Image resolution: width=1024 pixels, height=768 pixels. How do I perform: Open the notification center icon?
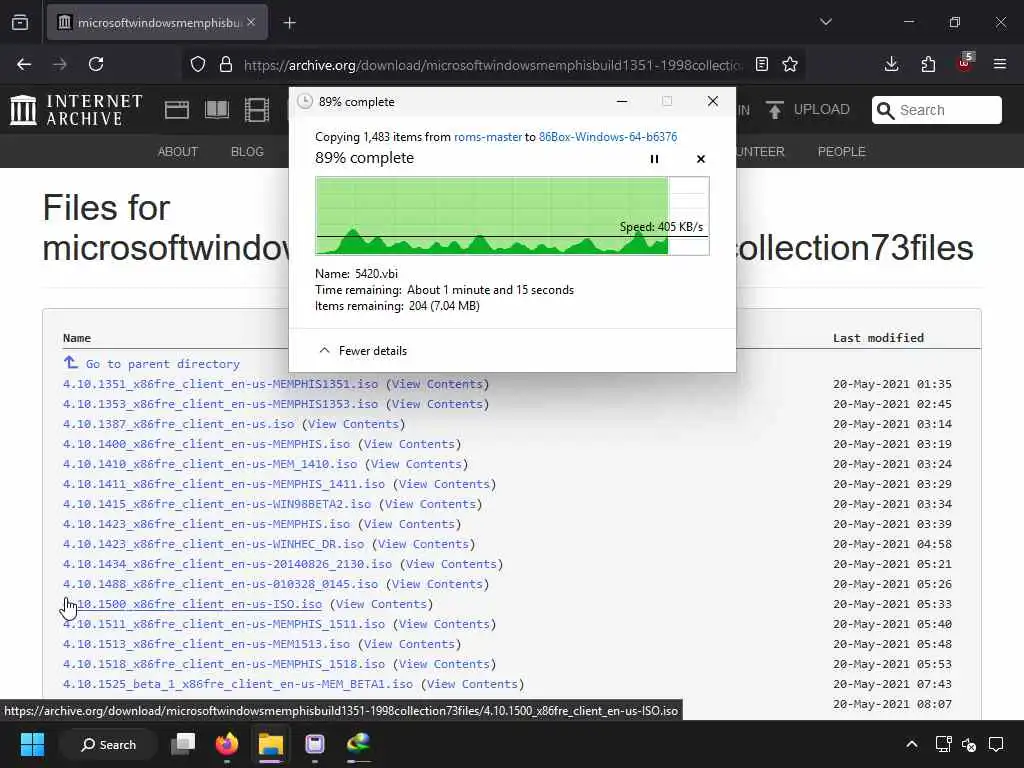(996, 744)
